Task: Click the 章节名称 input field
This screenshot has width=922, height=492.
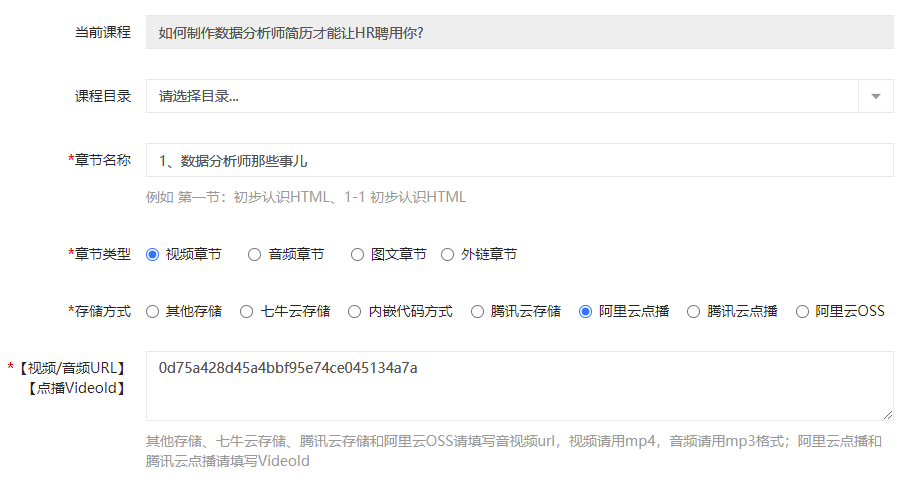Action: click(x=520, y=160)
